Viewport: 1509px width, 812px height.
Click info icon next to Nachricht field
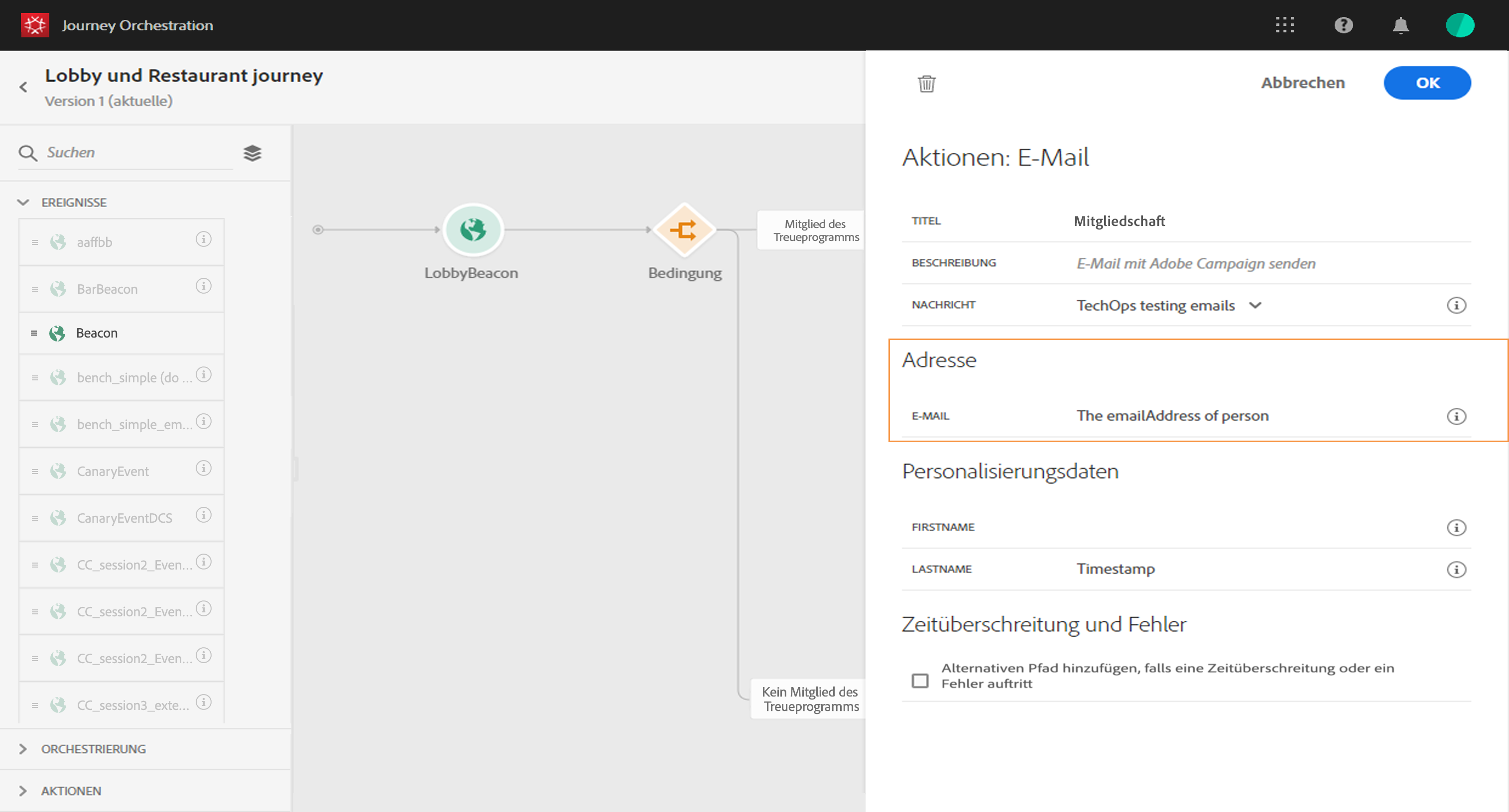(x=1456, y=306)
